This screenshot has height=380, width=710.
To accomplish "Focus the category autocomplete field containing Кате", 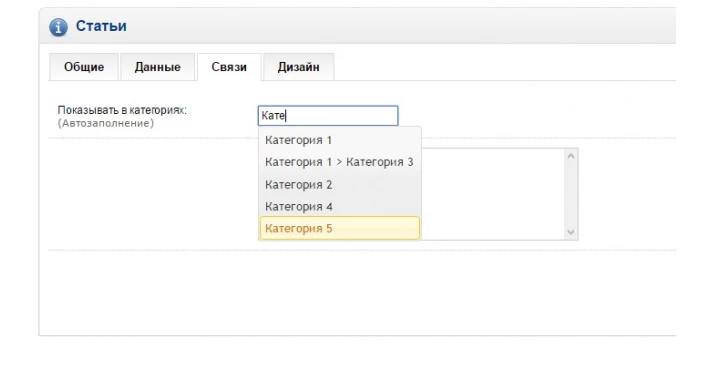I will [328, 116].
